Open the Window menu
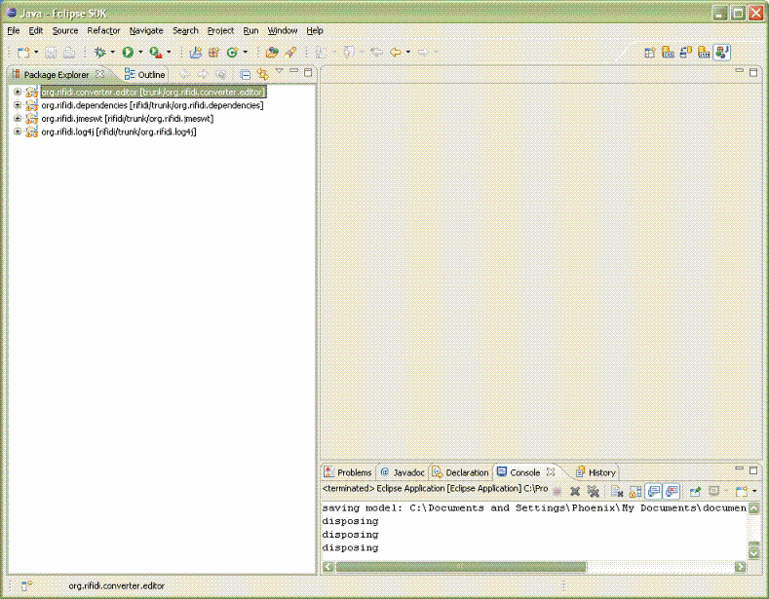Viewport: 769px width, 599px height. point(282,30)
